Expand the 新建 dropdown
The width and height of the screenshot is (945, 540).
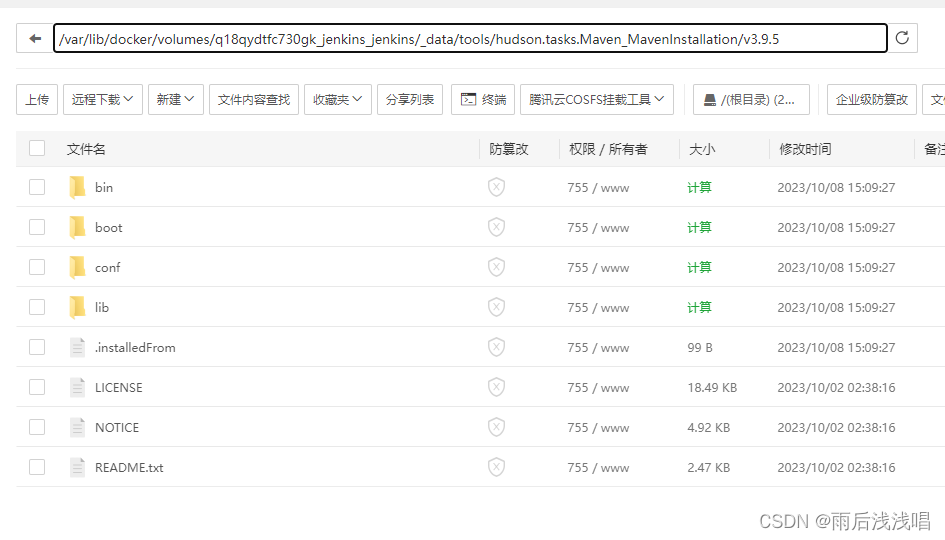[x=175, y=99]
